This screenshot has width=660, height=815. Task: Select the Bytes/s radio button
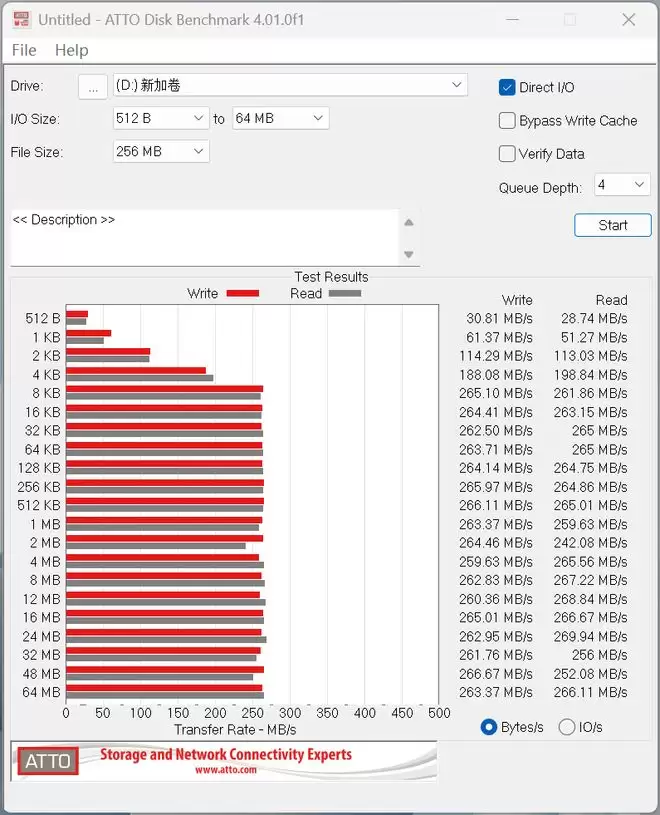coord(489,727)
